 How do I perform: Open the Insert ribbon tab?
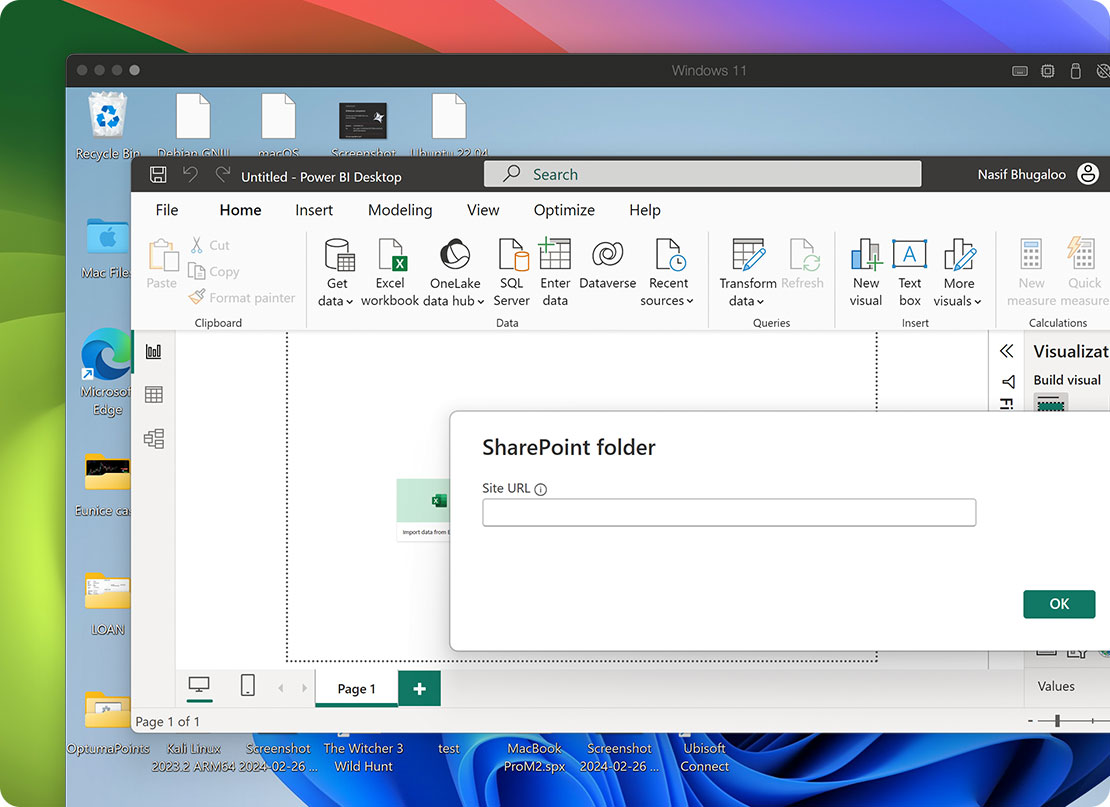[314, 210]
